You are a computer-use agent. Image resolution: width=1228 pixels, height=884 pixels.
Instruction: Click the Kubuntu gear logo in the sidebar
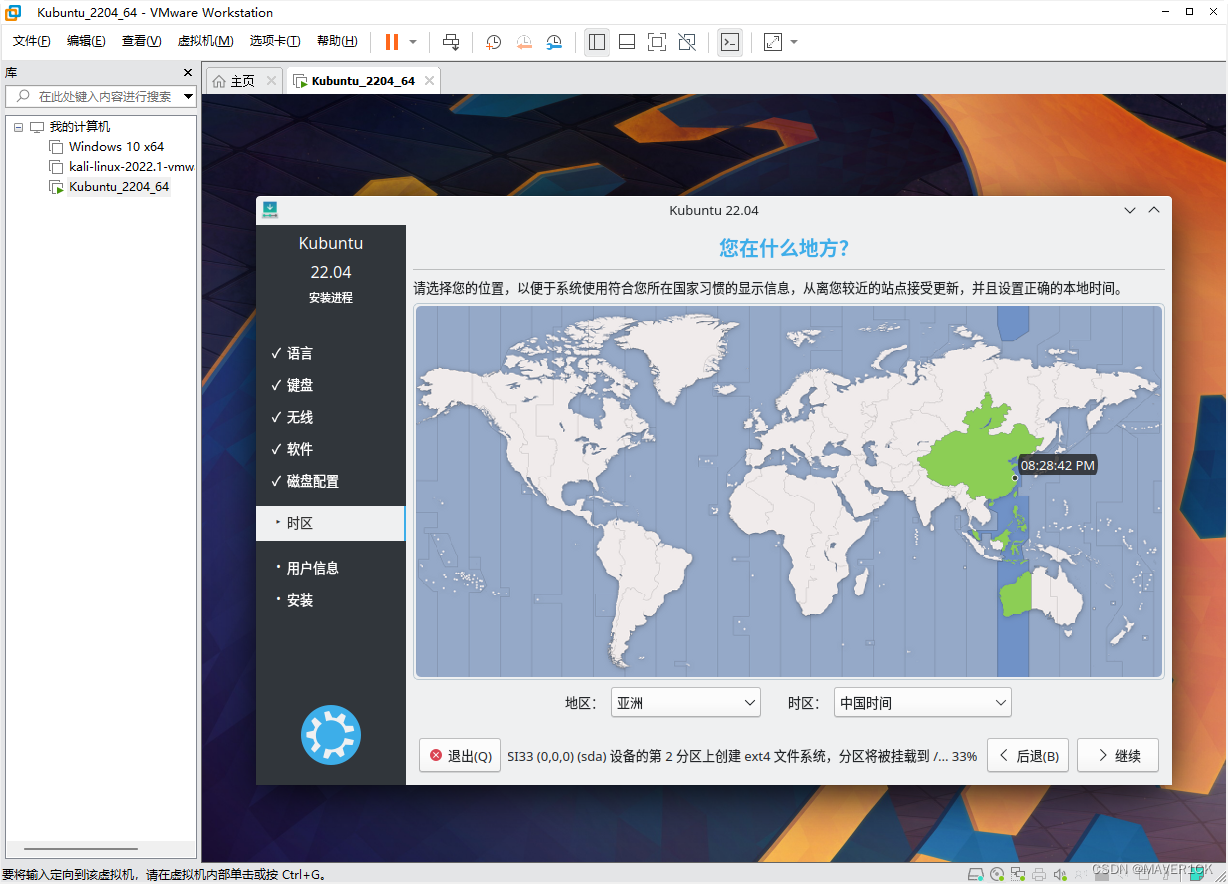[x=331, y=735]
